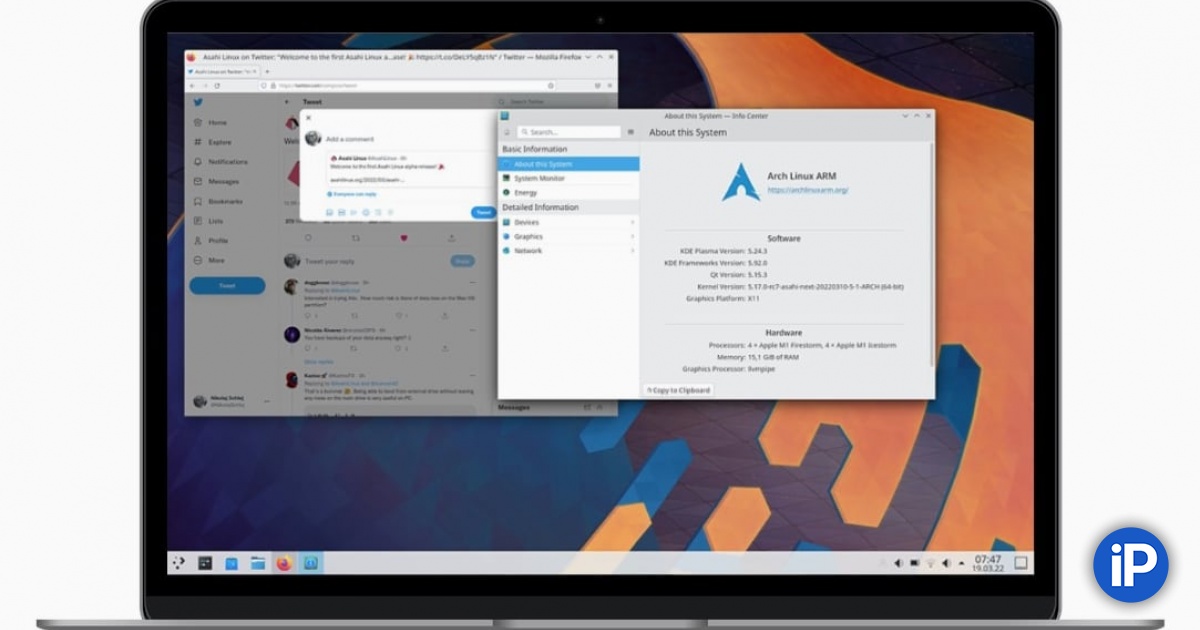The height and width of the screenshot is (630, 1200).
Task: Click the retweet icon under the main tweet
Action: 355,237
